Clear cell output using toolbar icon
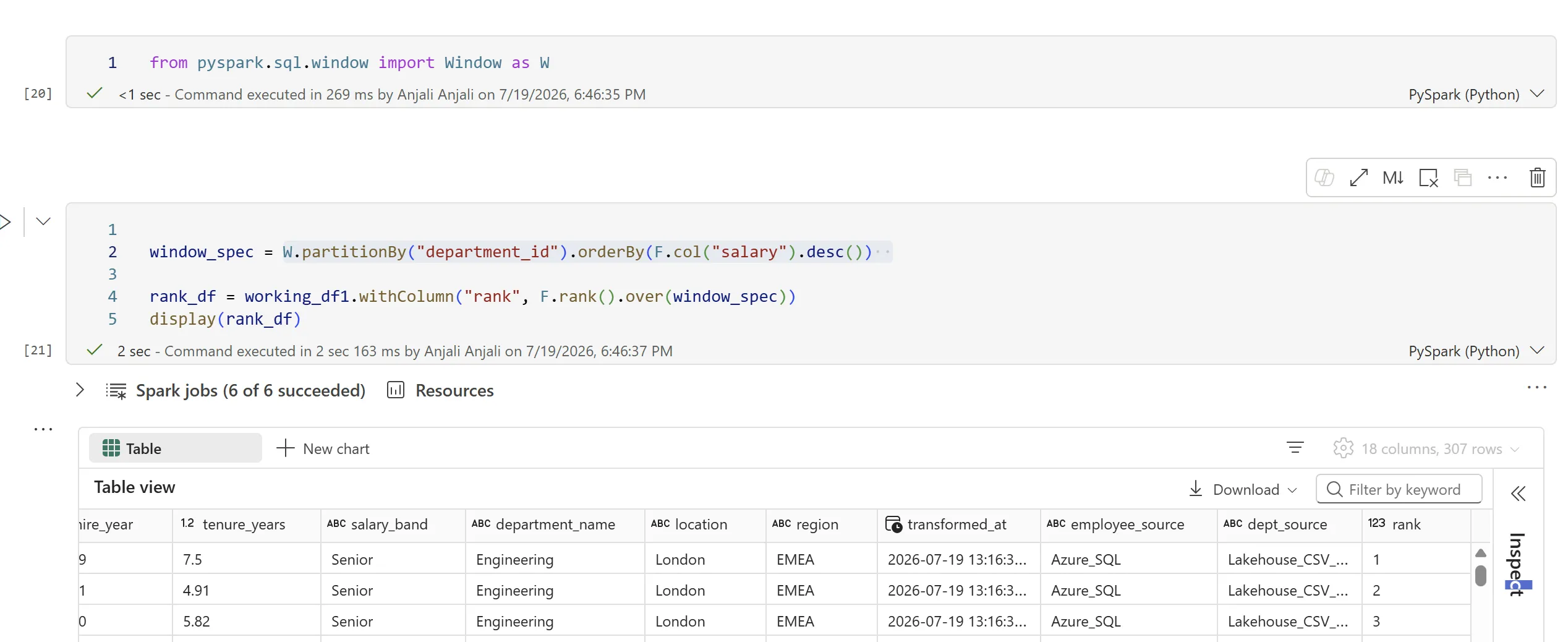 click(1428, 178)
